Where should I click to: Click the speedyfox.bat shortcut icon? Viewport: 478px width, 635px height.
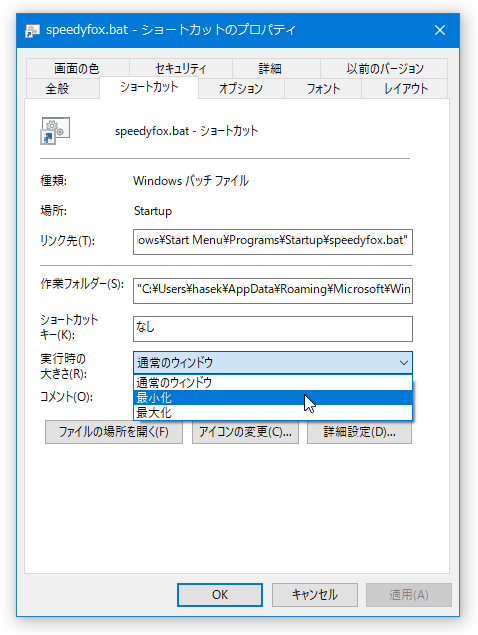click(55, 130)
